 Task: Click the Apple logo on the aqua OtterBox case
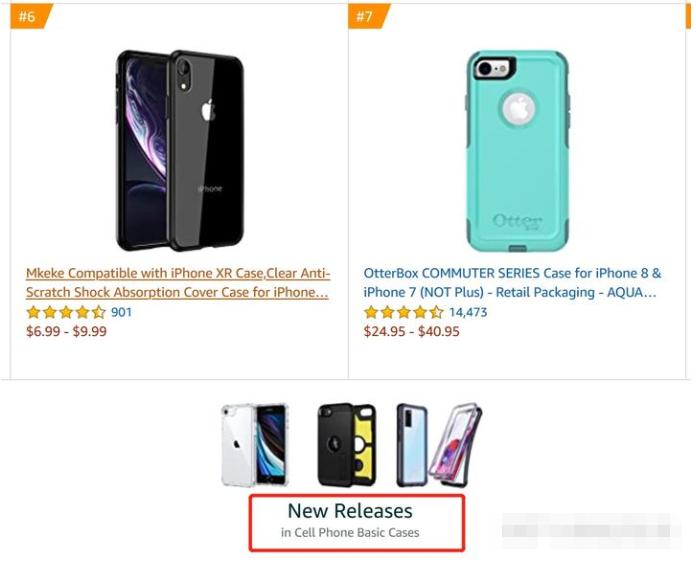518,110
